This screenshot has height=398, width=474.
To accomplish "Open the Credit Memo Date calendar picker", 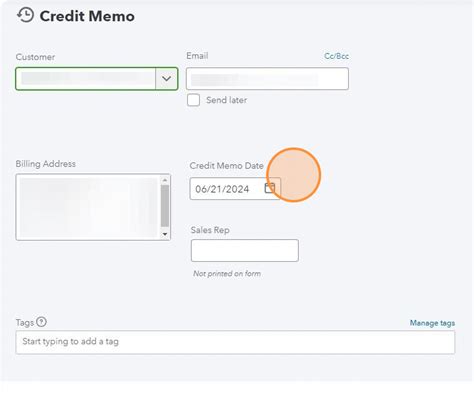I will point(270,188).
